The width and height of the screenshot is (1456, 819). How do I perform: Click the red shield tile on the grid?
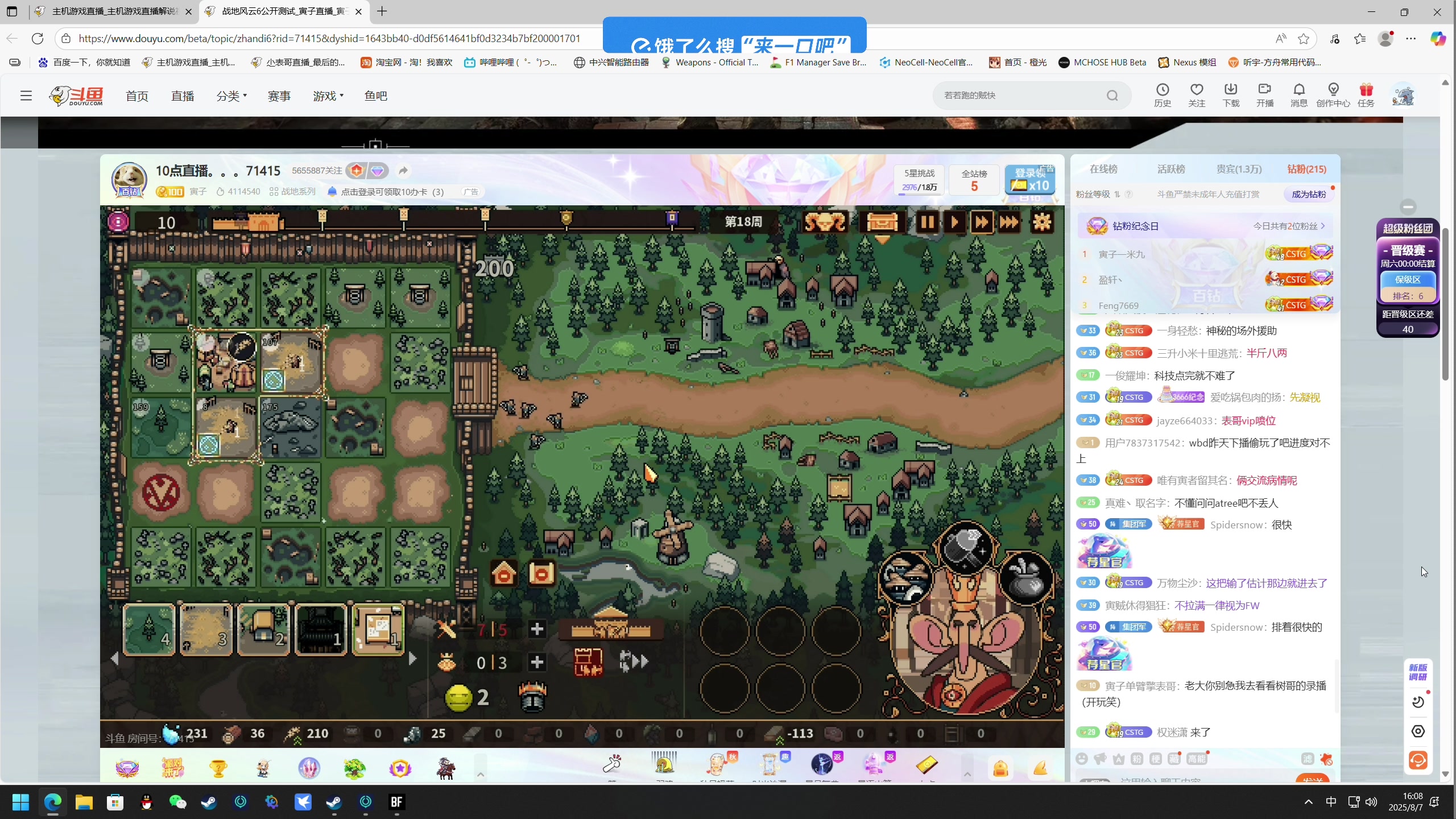tap(161, 493)
